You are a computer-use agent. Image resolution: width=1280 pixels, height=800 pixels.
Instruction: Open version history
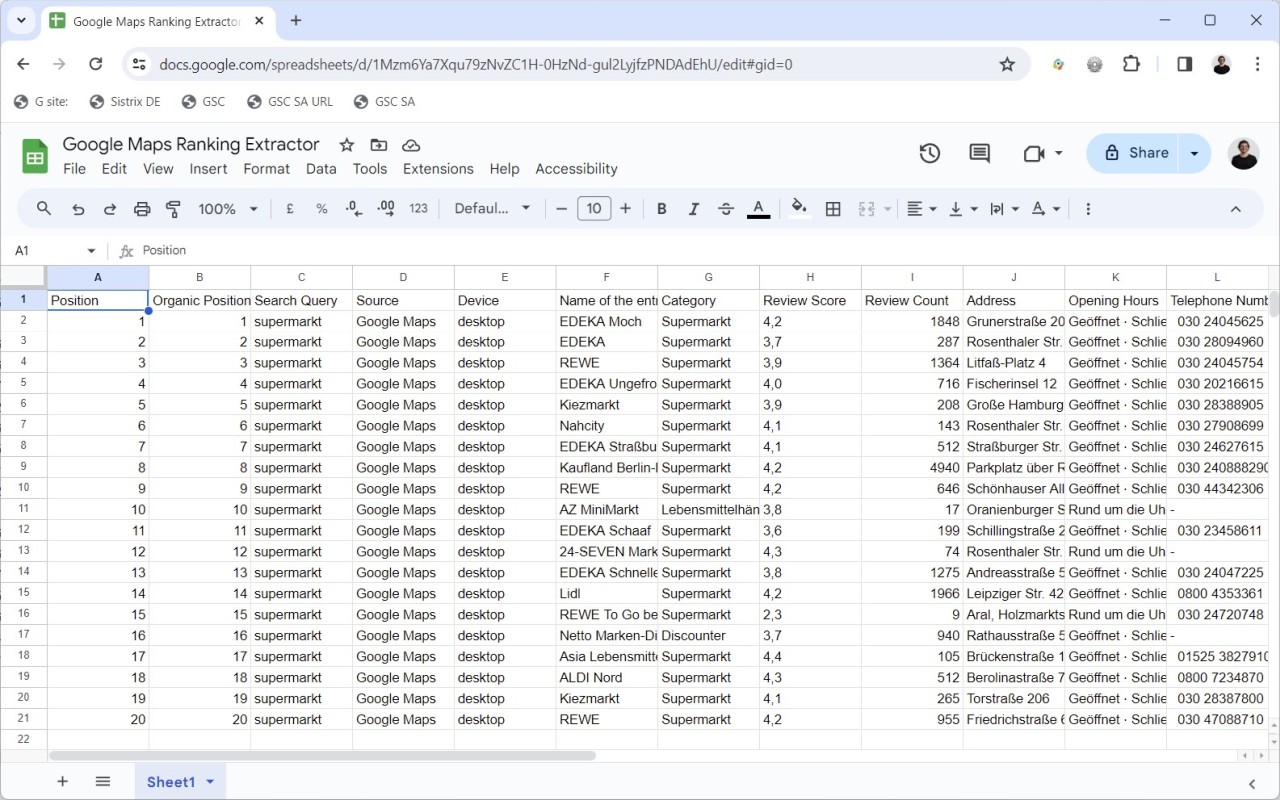tap(928, 153)
